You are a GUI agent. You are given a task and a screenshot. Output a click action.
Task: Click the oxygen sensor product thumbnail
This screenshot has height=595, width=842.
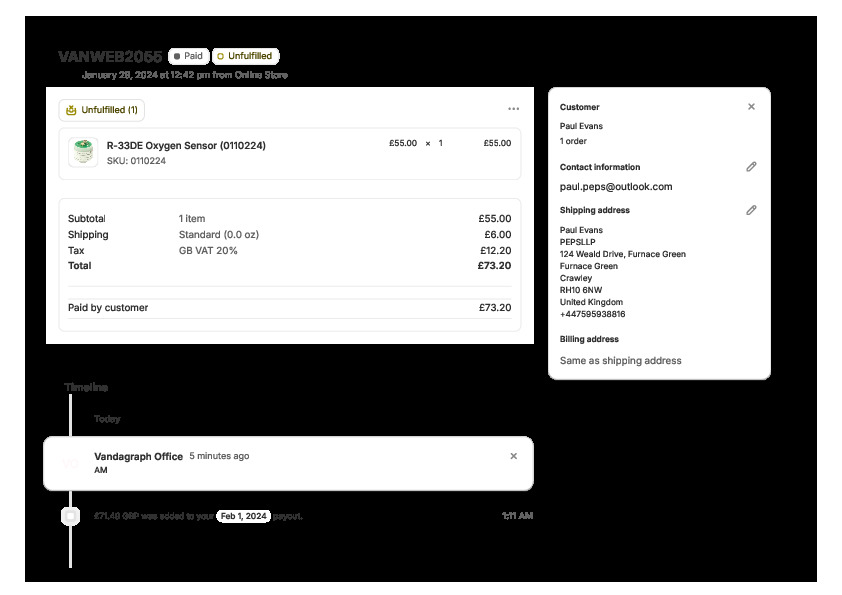click(x=82, y=152)
